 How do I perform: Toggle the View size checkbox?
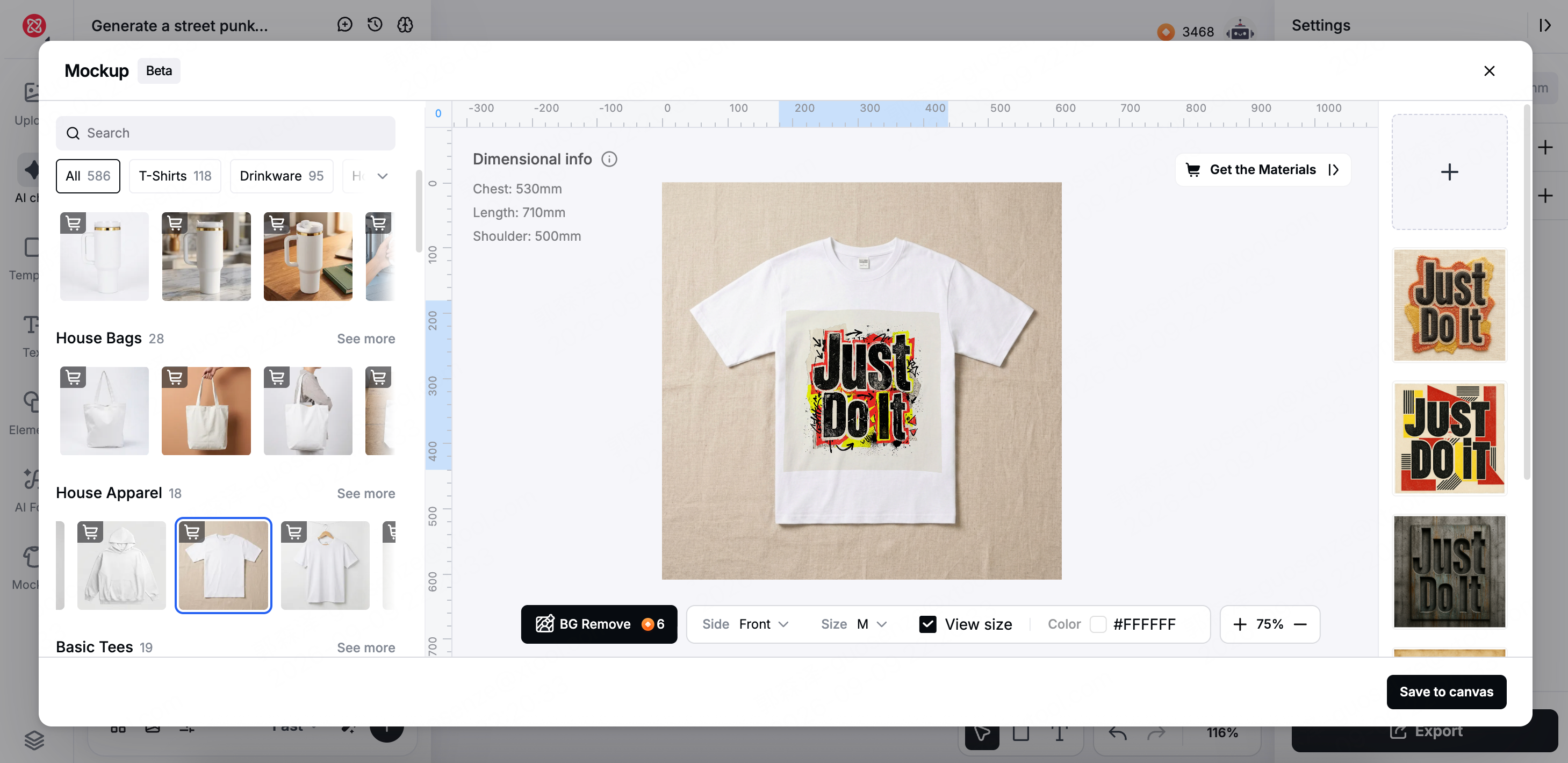point(927,624)
